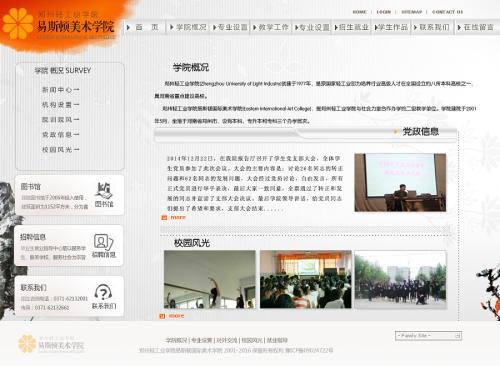Click the CONTACT US link at top right
Image resolution: width=500 pixels, height=366 pixels.
coord(447,12)
